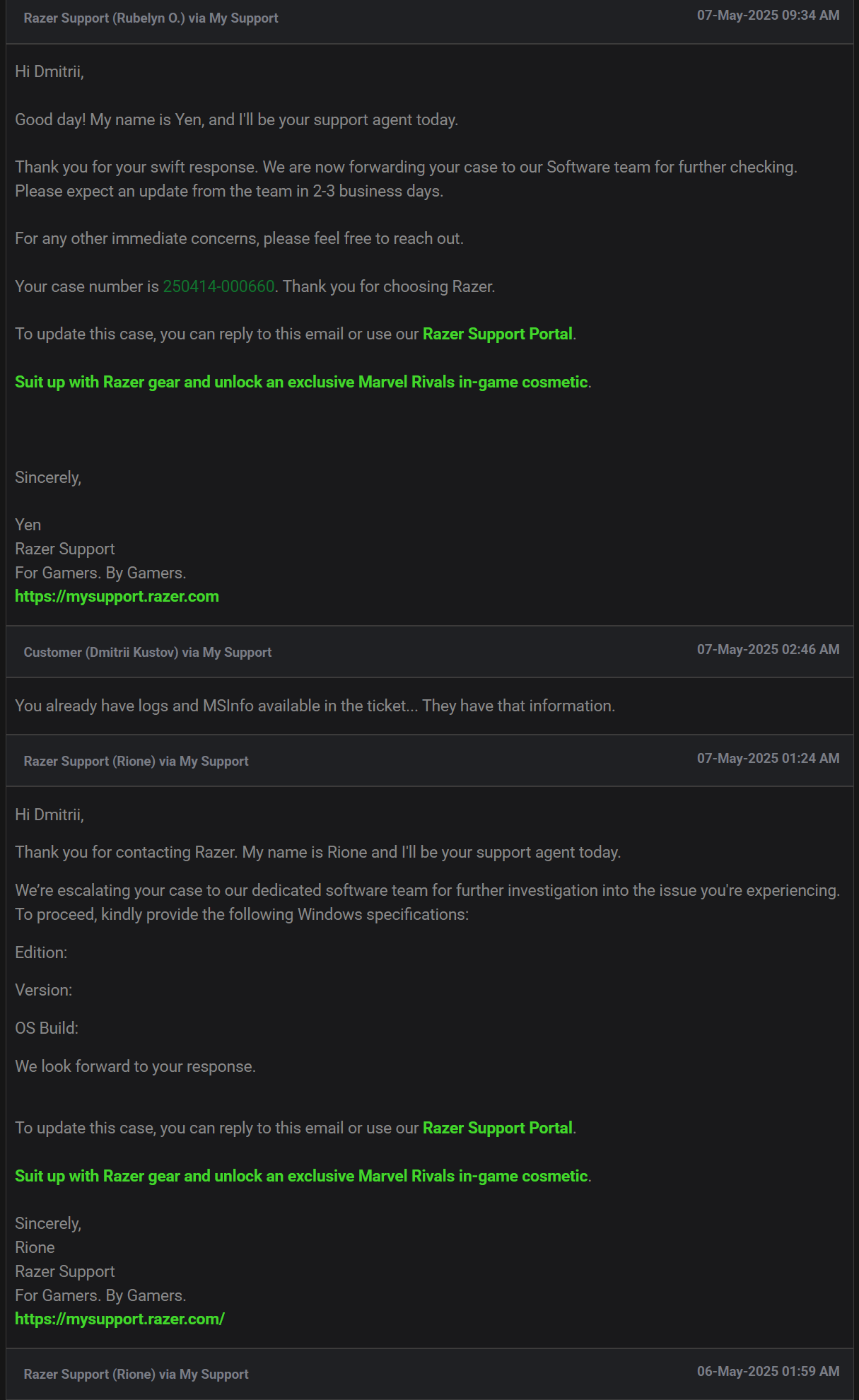Select Rione's message header from 07-May 01:24 AM

[430, 761]
